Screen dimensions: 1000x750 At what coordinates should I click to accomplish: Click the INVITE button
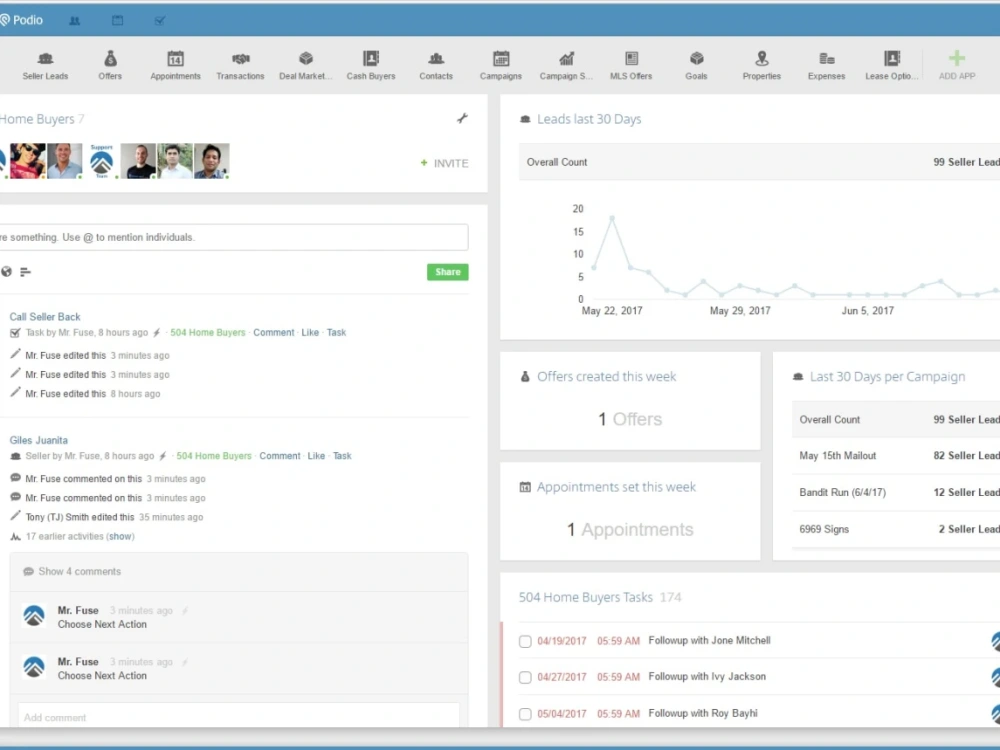445,163
